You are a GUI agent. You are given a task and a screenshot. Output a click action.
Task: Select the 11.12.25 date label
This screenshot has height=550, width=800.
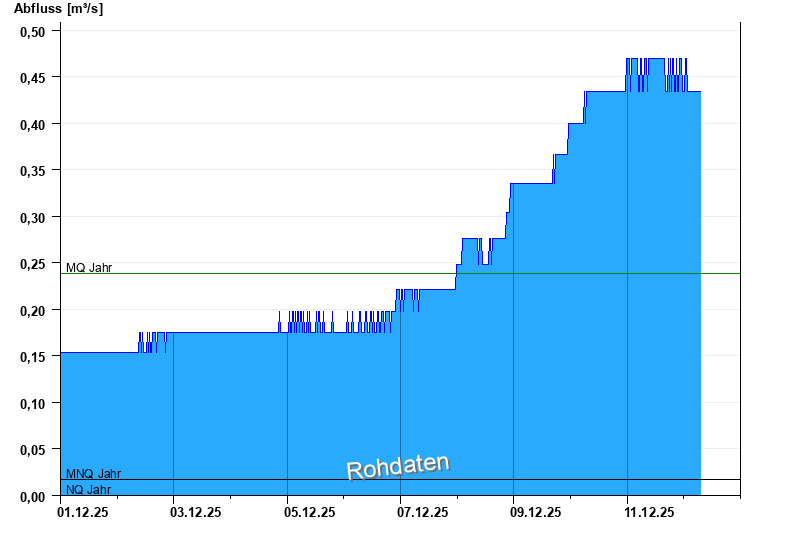pos(649,513)
